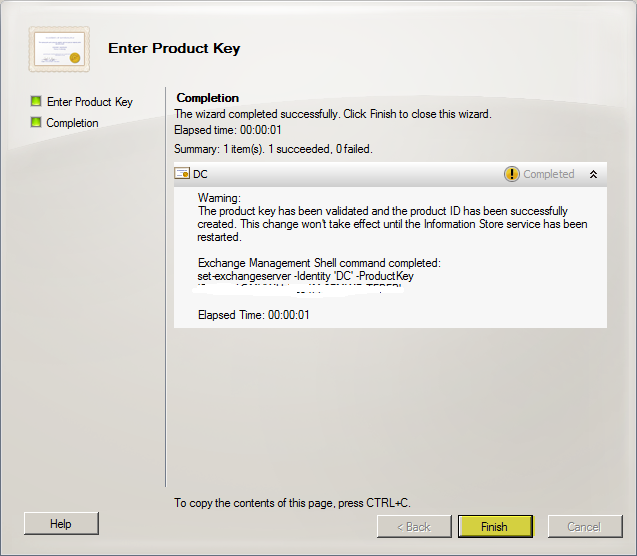Viewport: 637px width, 556px height.
Task: Click the set-exchangeserver command line text
Action: 306,276
